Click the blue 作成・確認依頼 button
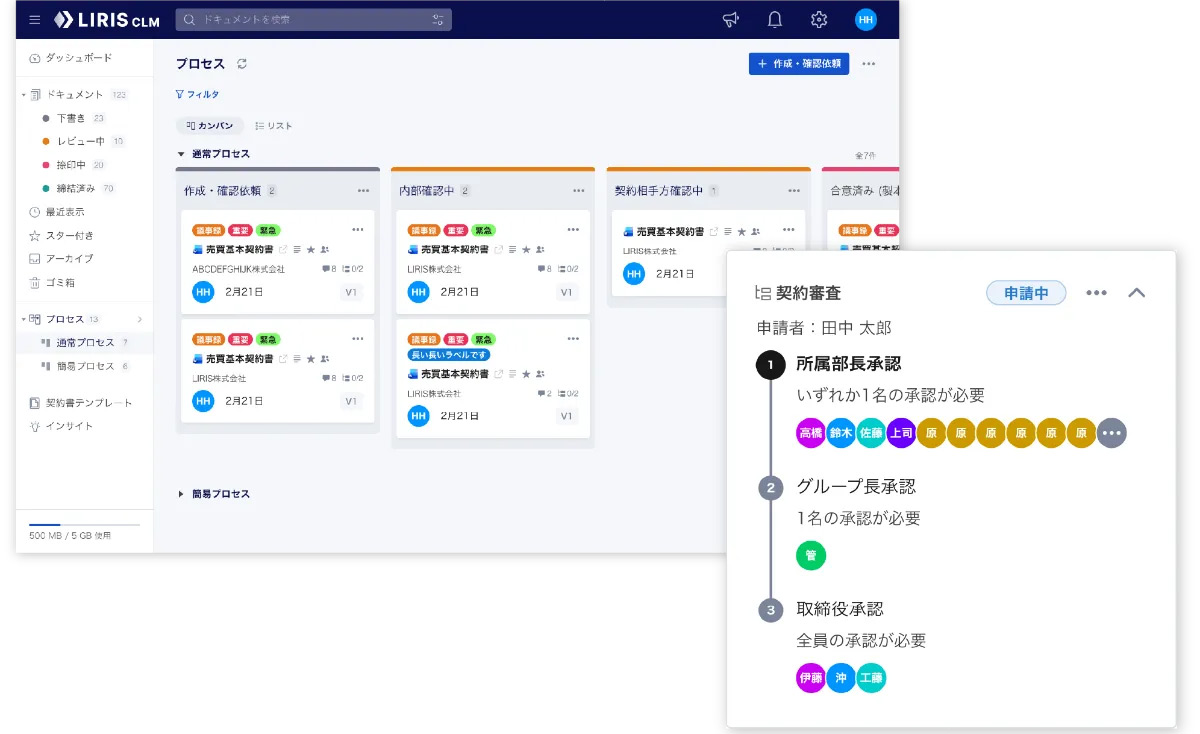This screenshot has height=734, width=1200. click(799, 63)
